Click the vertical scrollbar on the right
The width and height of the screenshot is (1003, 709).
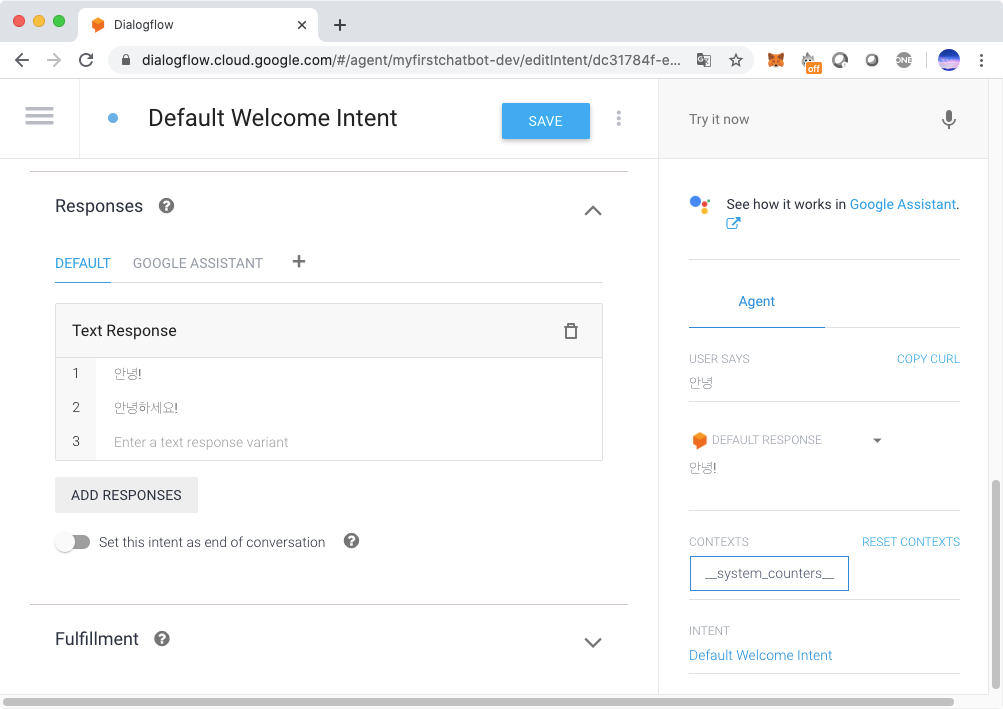point(995,584)
